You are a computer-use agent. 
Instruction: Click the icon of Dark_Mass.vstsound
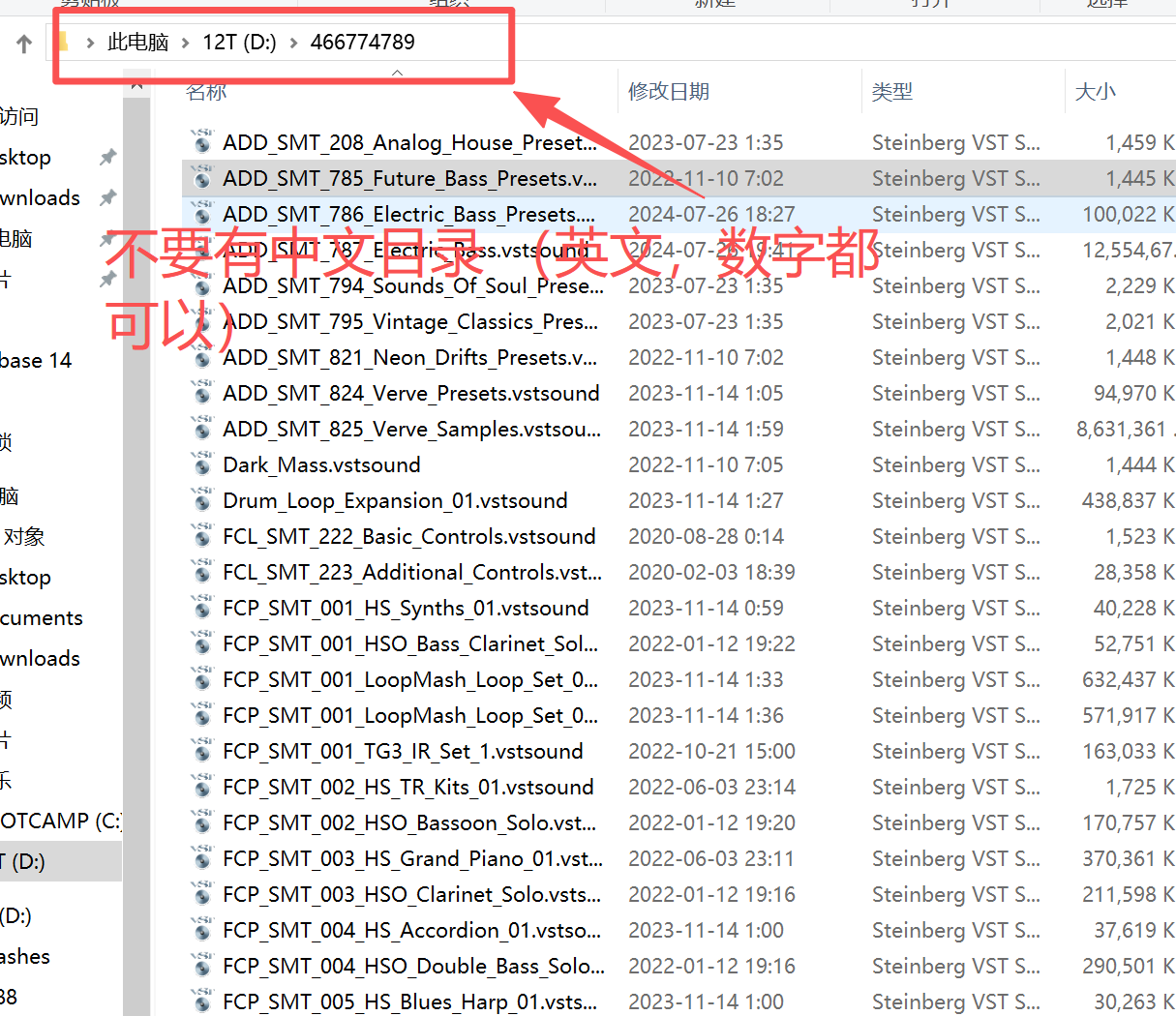(202, 464)
